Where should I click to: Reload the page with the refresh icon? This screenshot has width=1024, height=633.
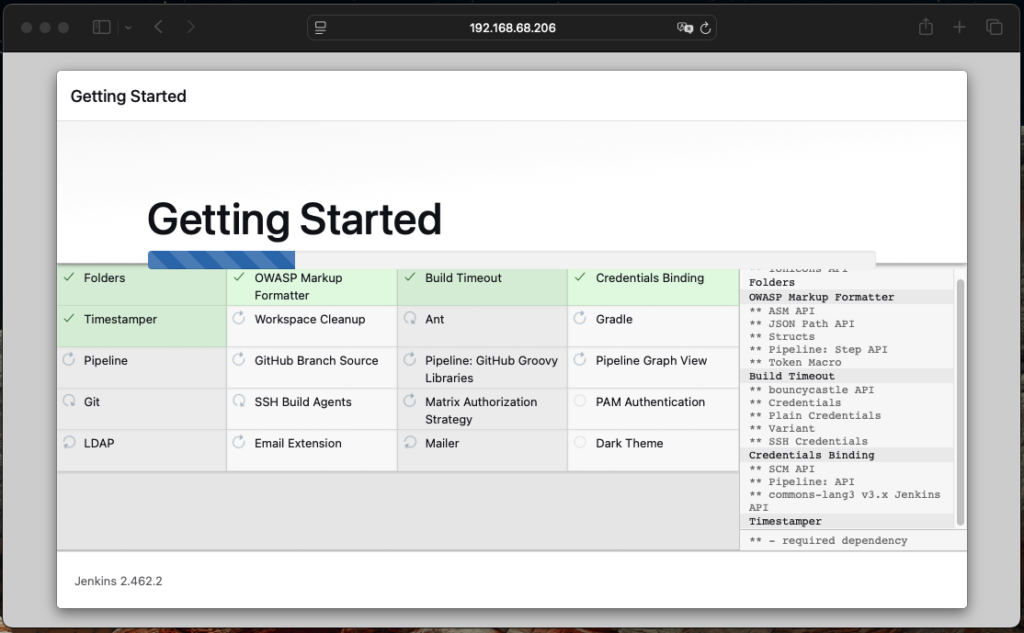705,27
